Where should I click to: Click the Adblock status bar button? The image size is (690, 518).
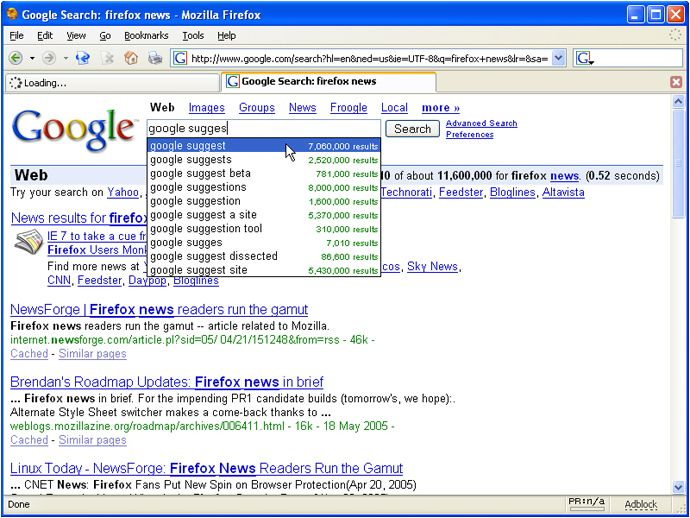[x=640, y=504]
